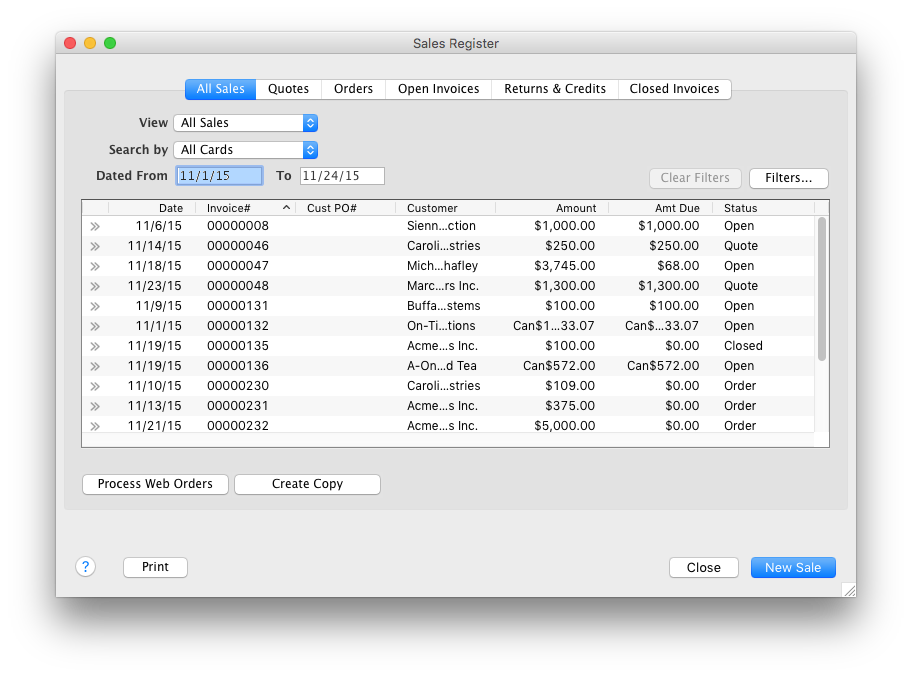Select customer Sienn...ction

441,226
